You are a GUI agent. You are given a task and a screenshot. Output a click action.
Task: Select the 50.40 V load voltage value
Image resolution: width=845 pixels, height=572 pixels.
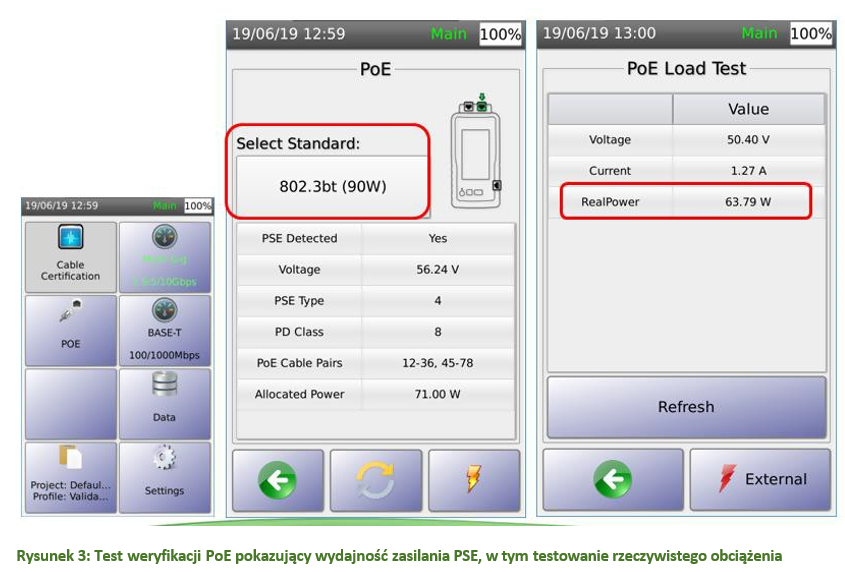tap(748, 140)
